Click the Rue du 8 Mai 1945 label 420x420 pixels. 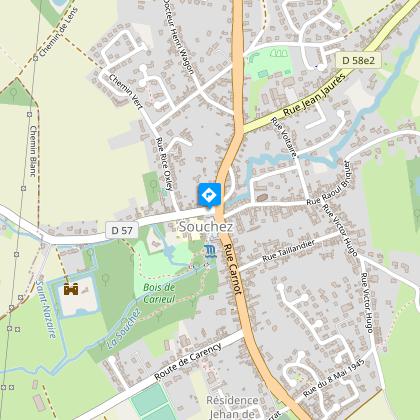[334, 378]
